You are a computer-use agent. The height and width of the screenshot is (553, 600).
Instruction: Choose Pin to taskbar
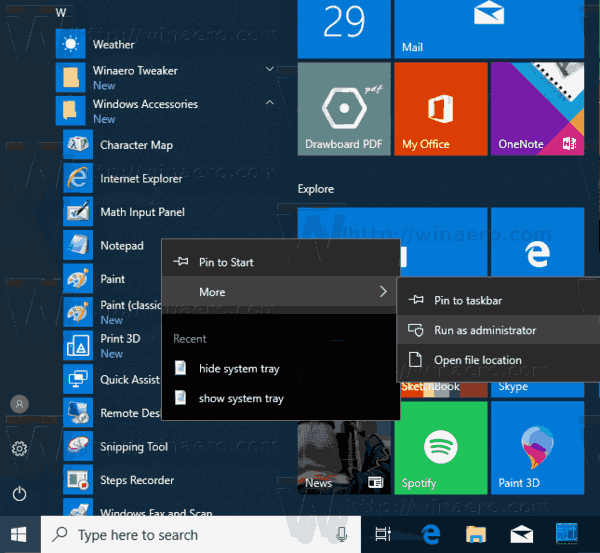[x=499, y=300]
